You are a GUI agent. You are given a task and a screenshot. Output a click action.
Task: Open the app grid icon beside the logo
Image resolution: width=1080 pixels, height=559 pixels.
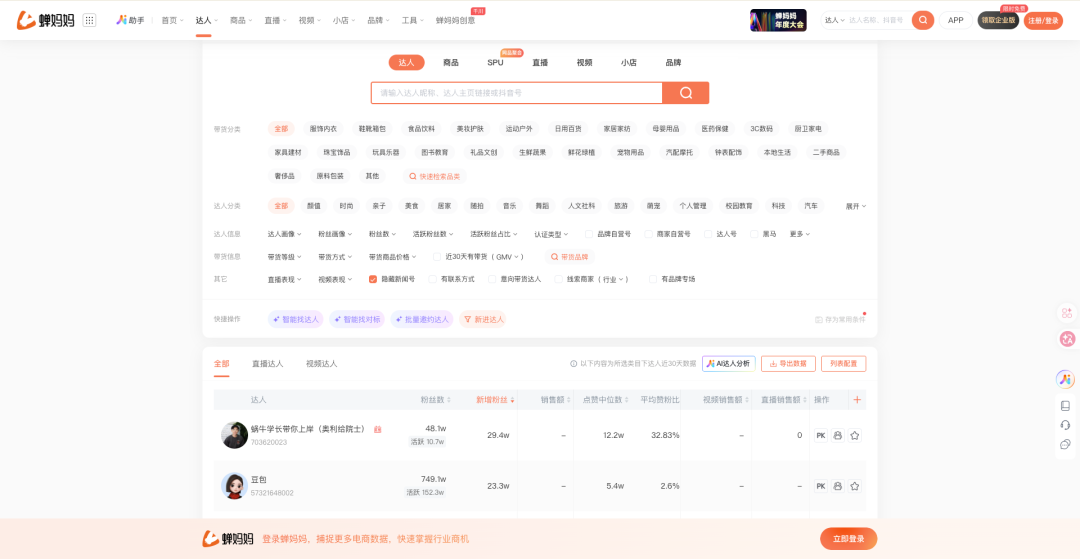89,20
